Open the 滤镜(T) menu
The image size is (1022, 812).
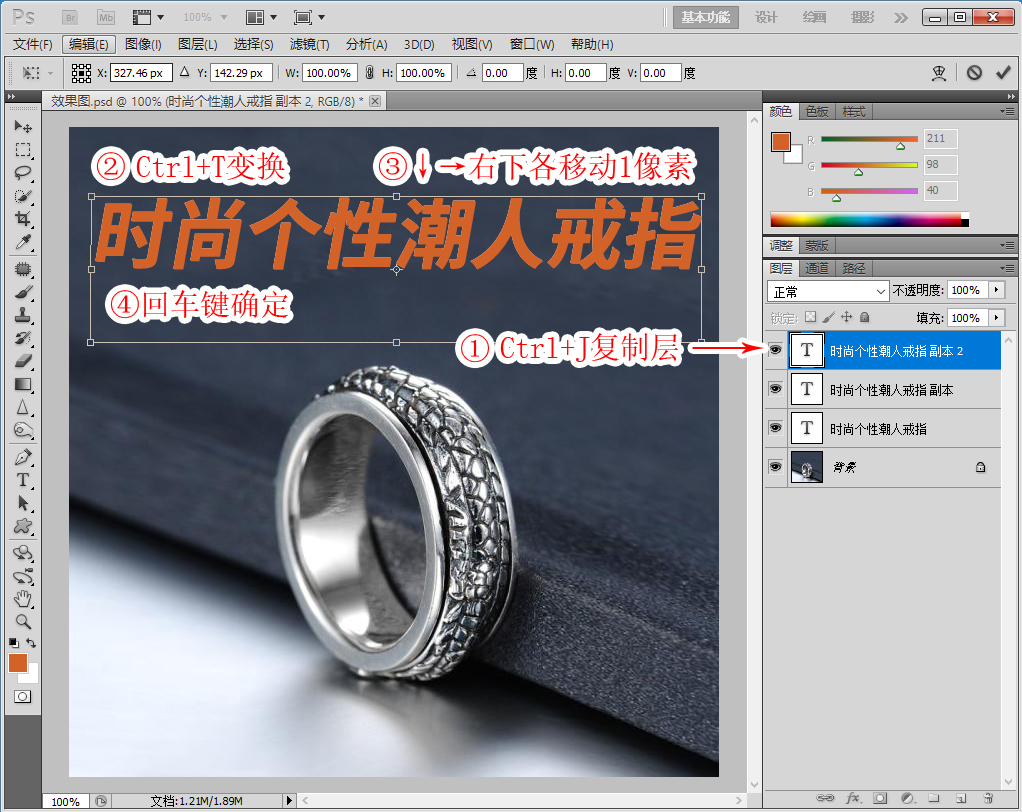[310, 44]
